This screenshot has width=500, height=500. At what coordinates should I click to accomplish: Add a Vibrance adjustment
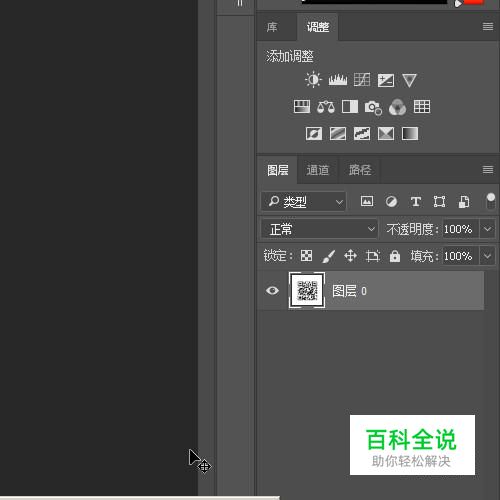(x=409, y=80)
